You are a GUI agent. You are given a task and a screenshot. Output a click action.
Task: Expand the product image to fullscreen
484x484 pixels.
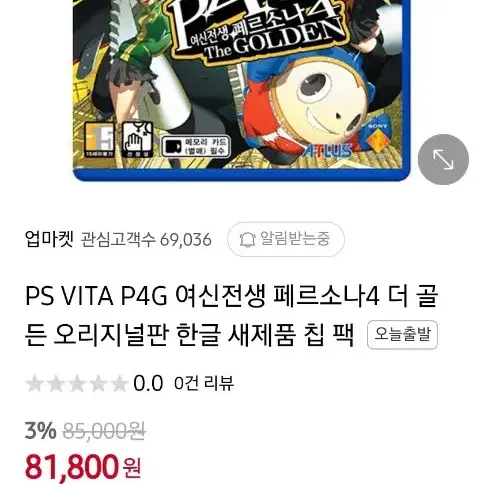[x=443, y=159]
